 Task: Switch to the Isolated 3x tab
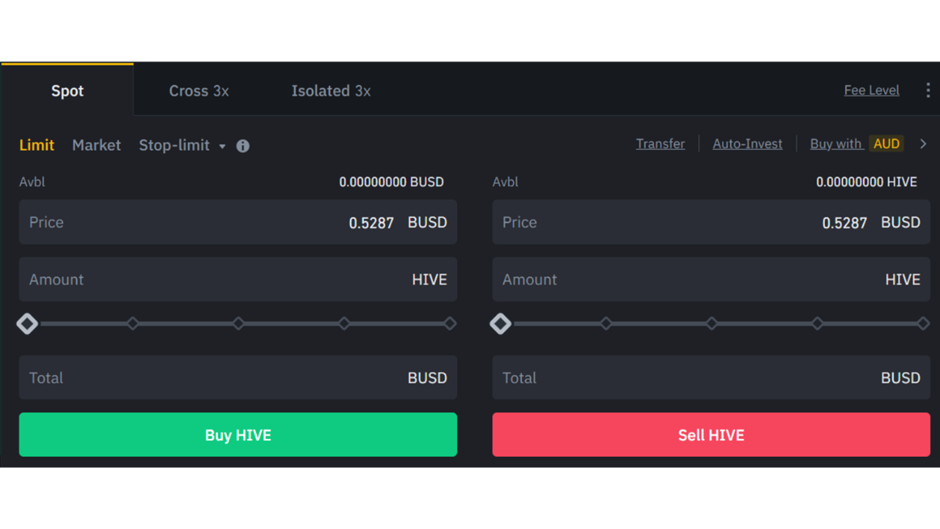(x=331, y=91)
